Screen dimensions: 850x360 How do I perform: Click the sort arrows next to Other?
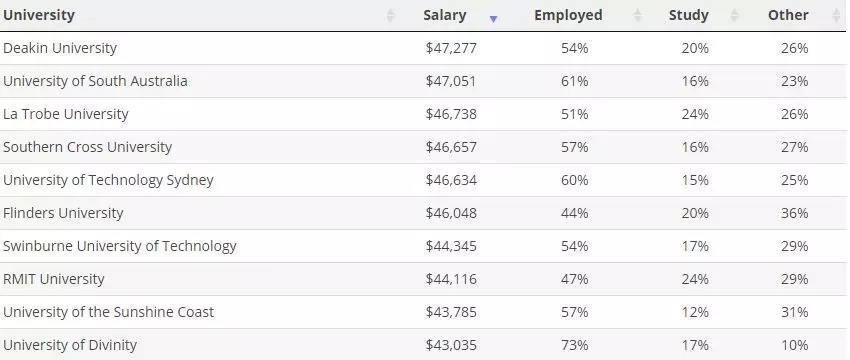tap(836, 15)
